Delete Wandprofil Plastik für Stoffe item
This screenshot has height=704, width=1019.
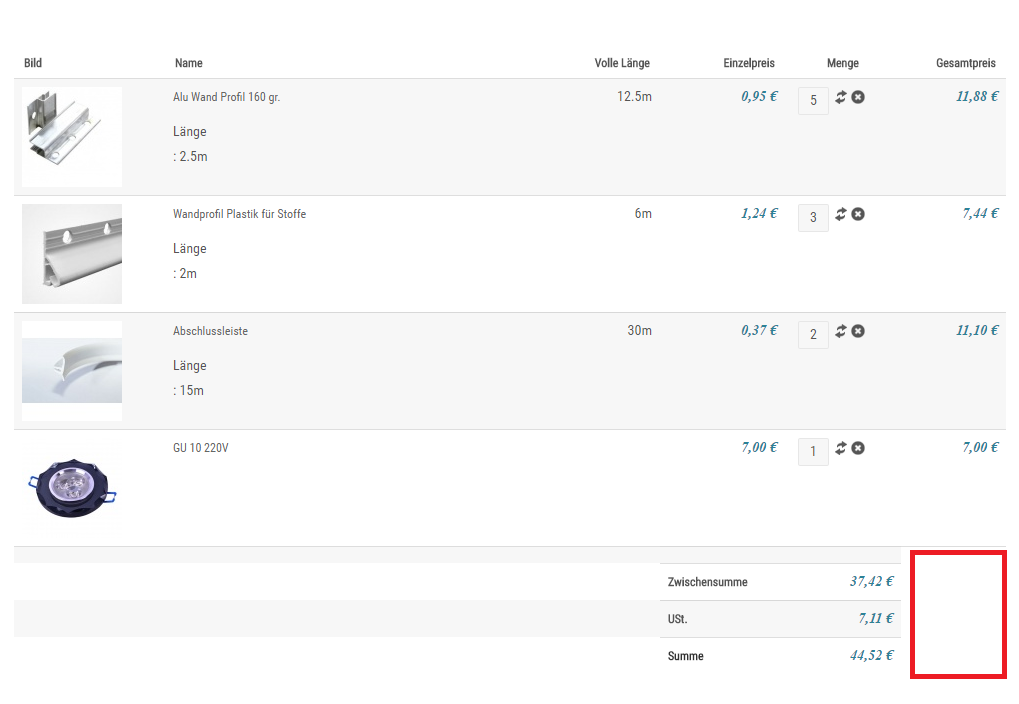[858, 214]
